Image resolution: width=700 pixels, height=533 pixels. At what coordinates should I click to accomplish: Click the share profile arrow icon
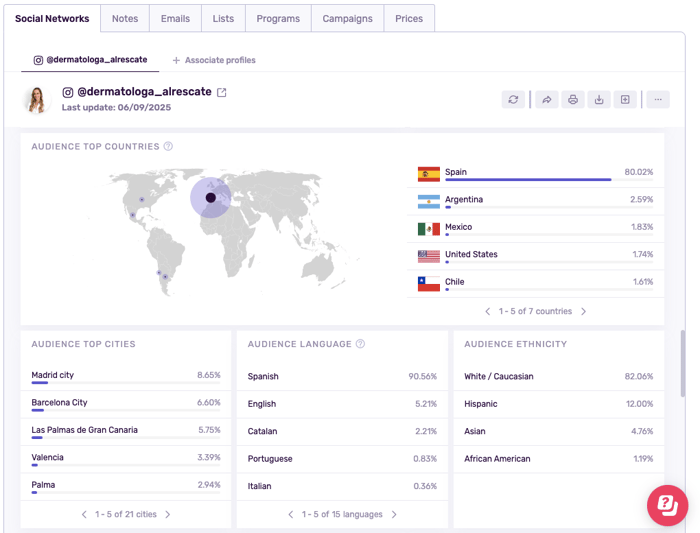coord(546,100)
